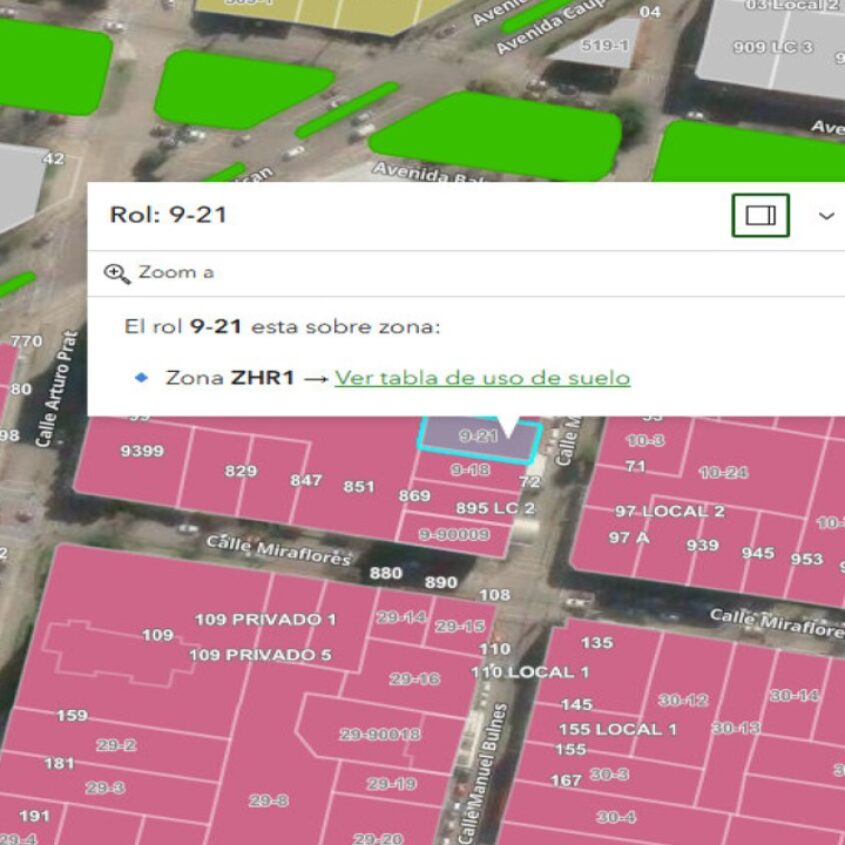This screenshot has width=845, height=845.
Task: Select parcel labeled 10-24
Action: click(x=723, y=473)
